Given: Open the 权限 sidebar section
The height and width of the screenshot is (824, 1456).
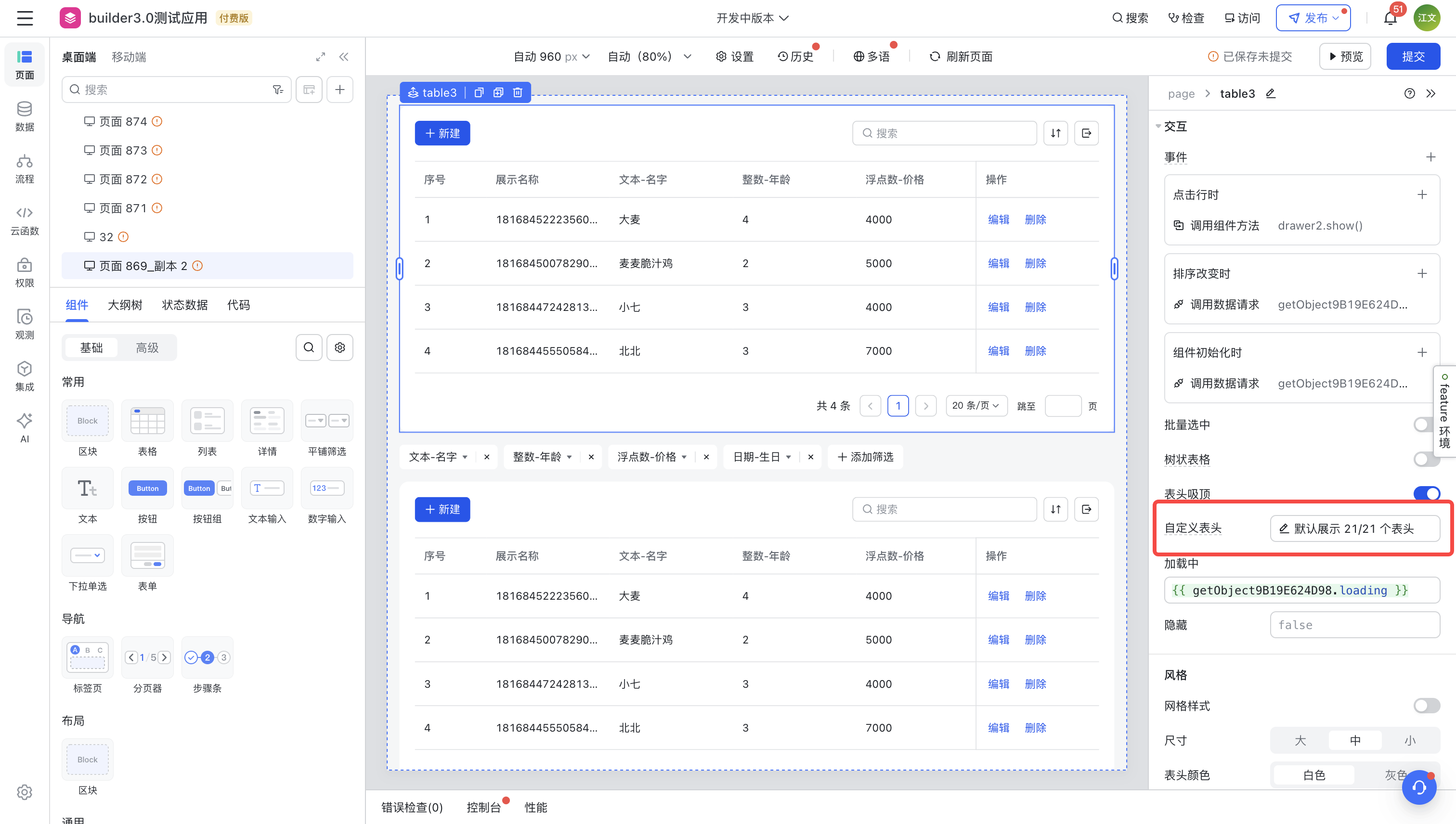Looking at the screenshot, I should point(25,272).
